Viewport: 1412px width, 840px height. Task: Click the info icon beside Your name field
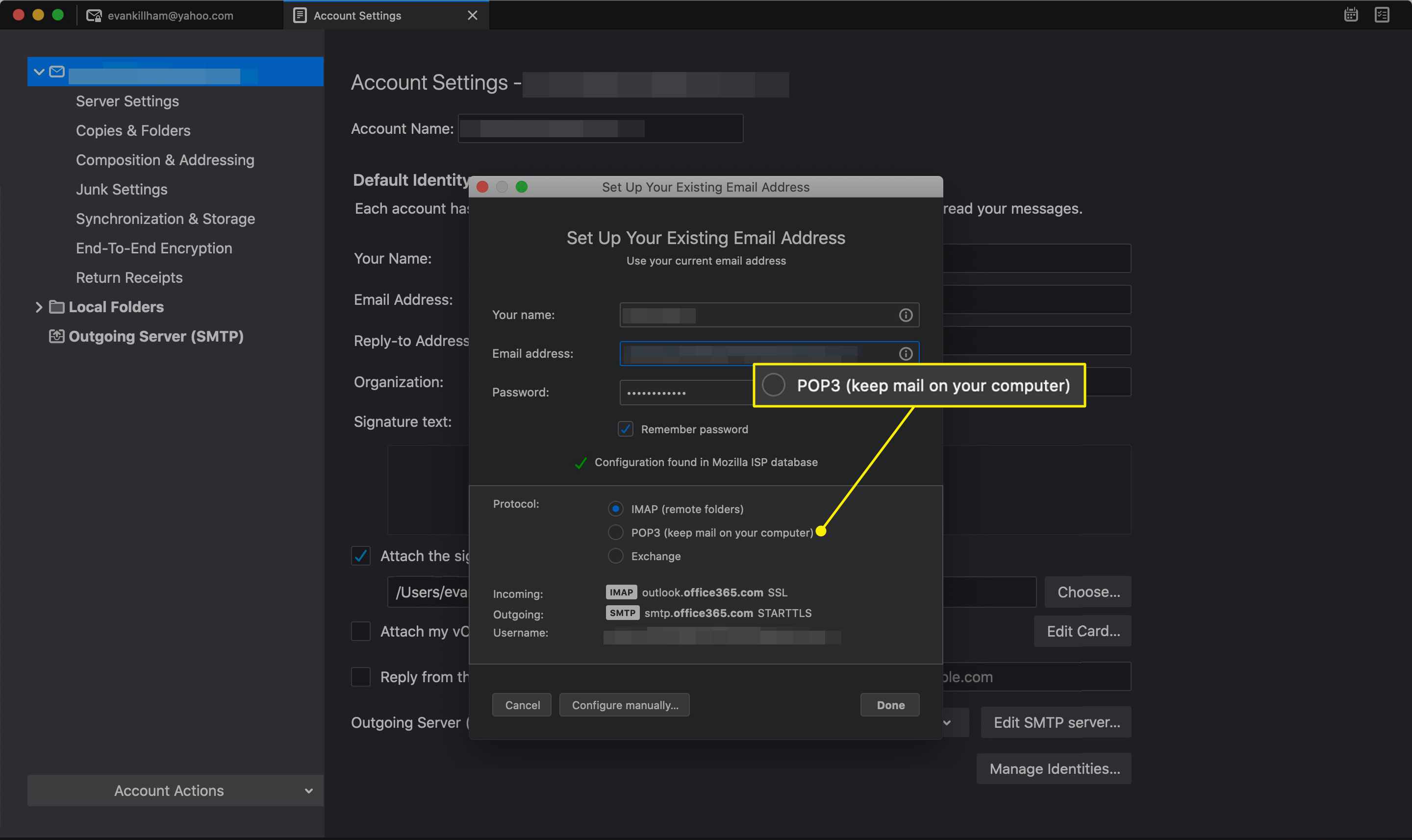click(x=905, y=315)
